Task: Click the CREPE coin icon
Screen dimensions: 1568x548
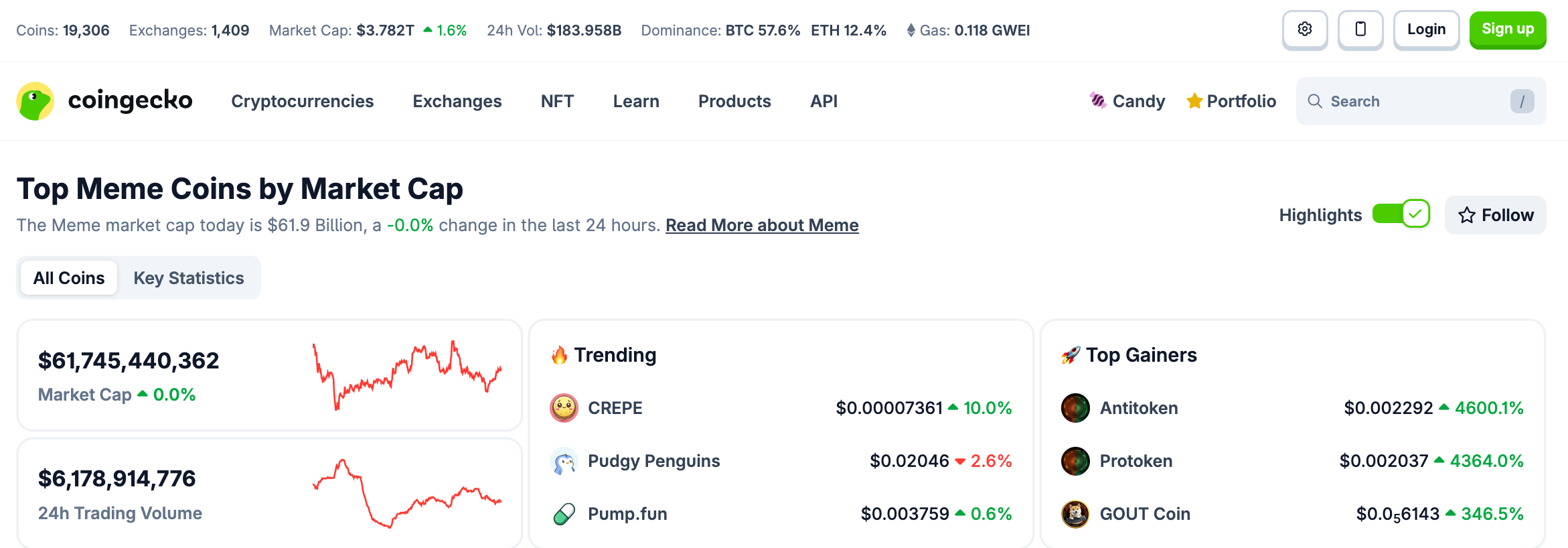Action: [564, 408]
